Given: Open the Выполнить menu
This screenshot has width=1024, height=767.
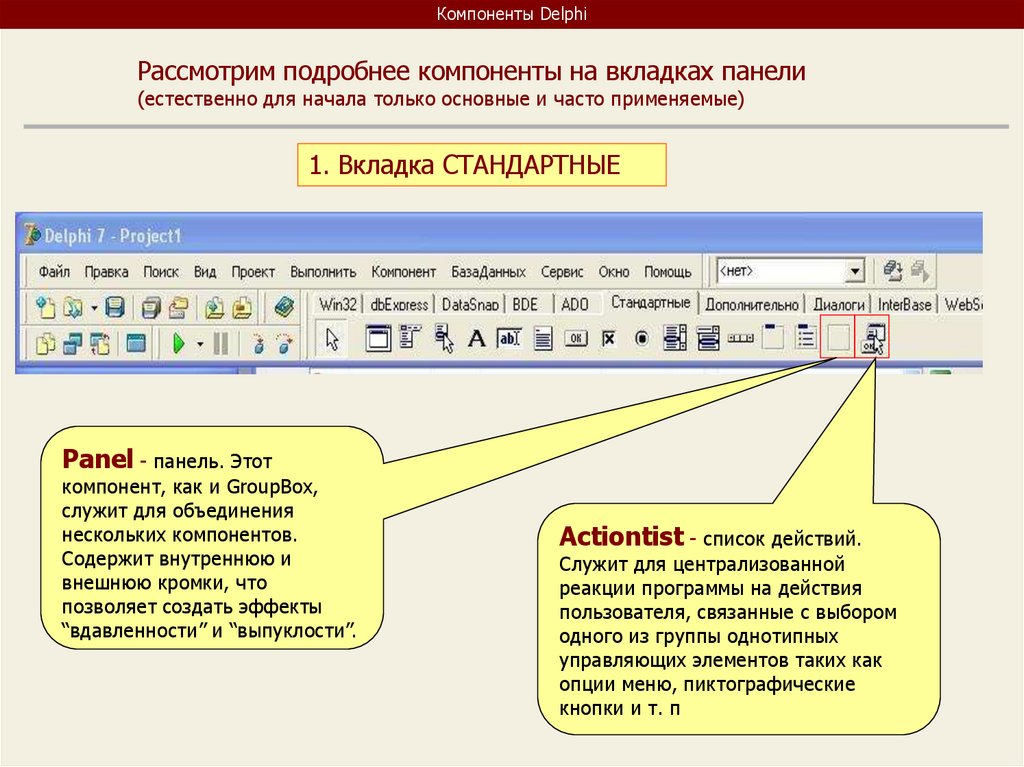Looking at the screenshot, I should (323, 272).
